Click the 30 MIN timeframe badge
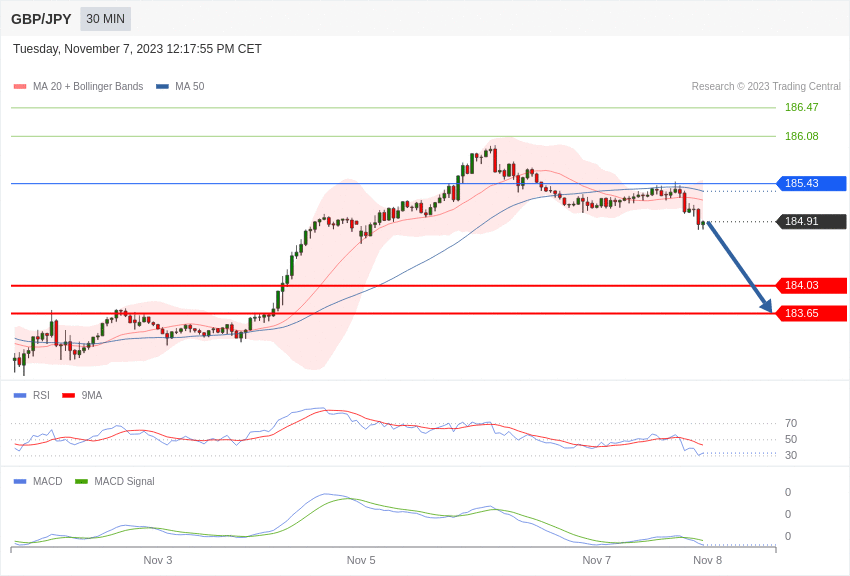Screen dimensions: 850x576 pos(106,19)
